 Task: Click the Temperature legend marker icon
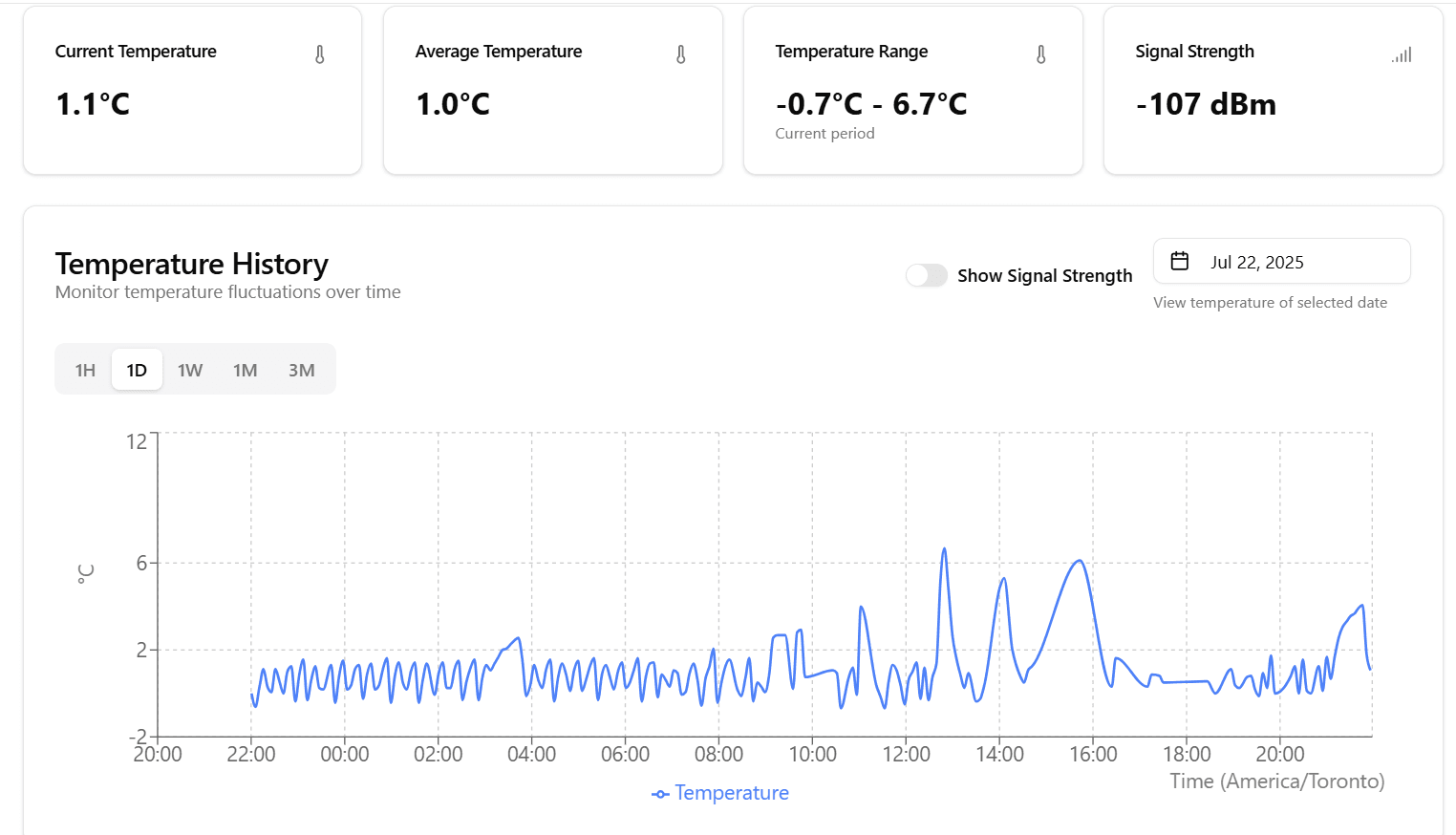(x=659, y=793)
